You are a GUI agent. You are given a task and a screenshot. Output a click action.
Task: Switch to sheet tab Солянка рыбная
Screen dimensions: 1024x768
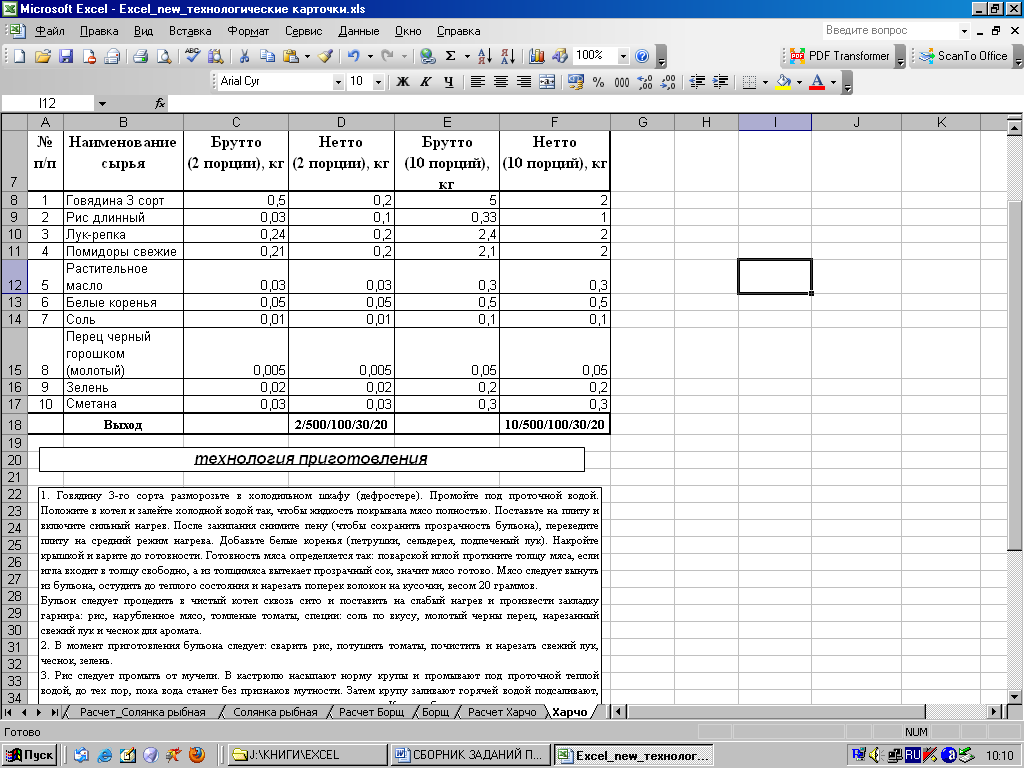click(x=275, y=712)
